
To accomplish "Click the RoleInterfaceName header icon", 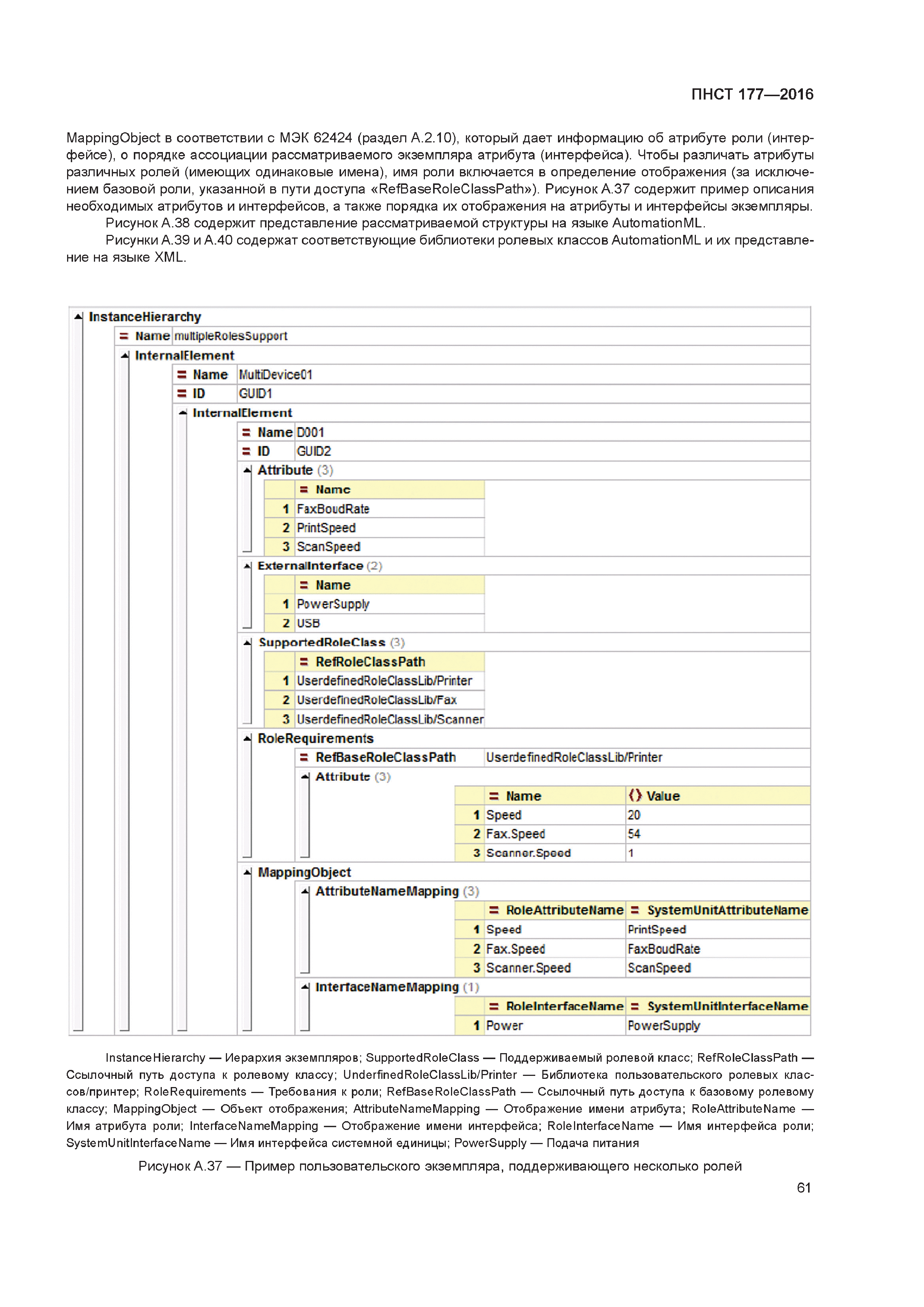I will tap(494, 1007).
